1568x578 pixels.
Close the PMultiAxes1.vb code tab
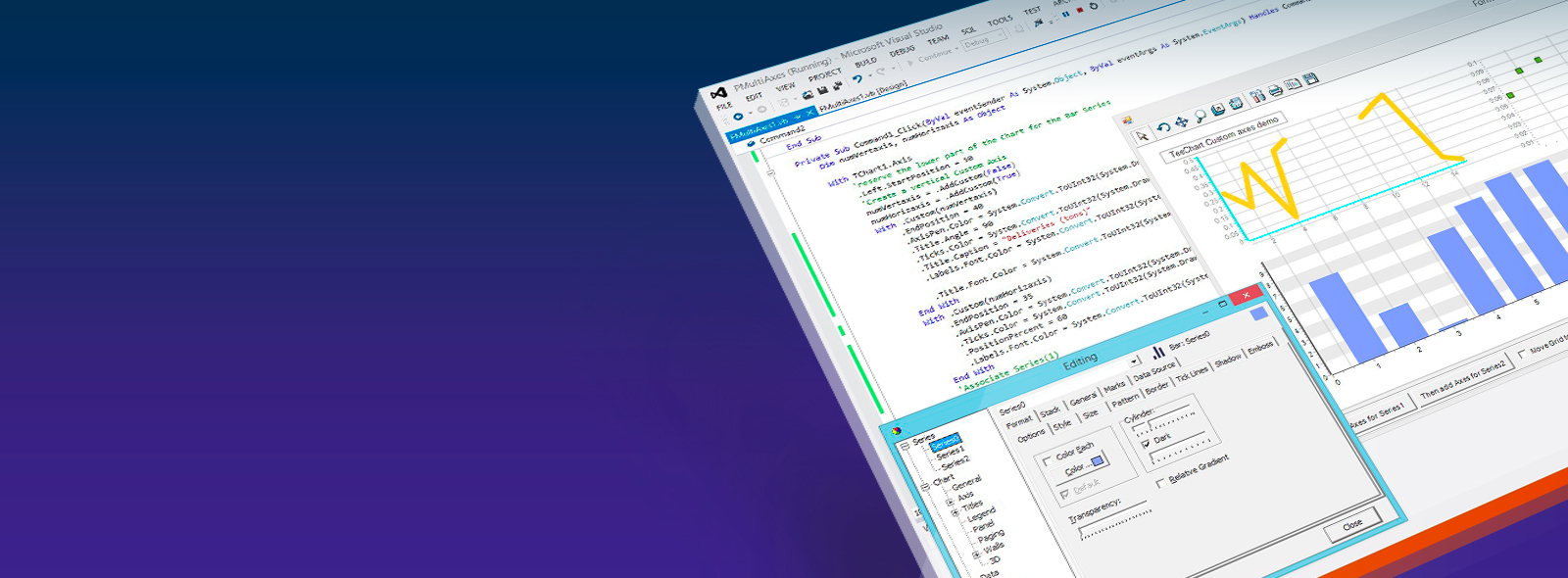pyautogui.click(x=809, y=115)
